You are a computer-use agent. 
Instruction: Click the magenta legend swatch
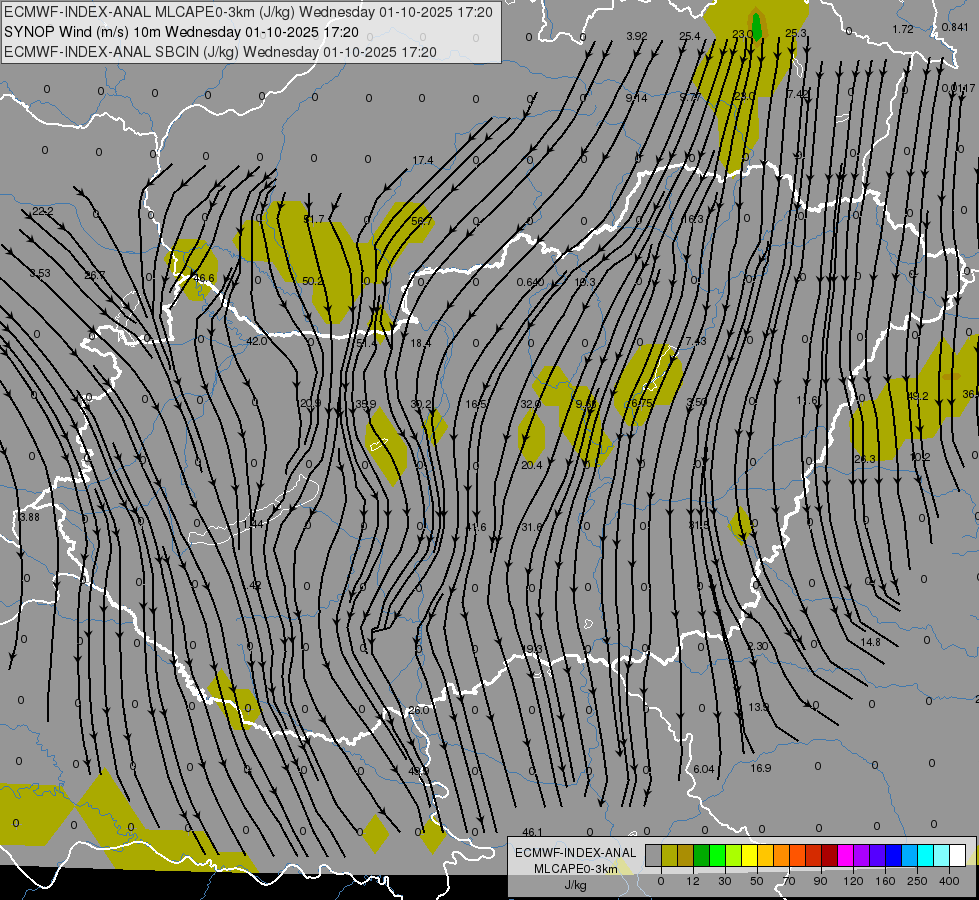(x=845, y=855)
